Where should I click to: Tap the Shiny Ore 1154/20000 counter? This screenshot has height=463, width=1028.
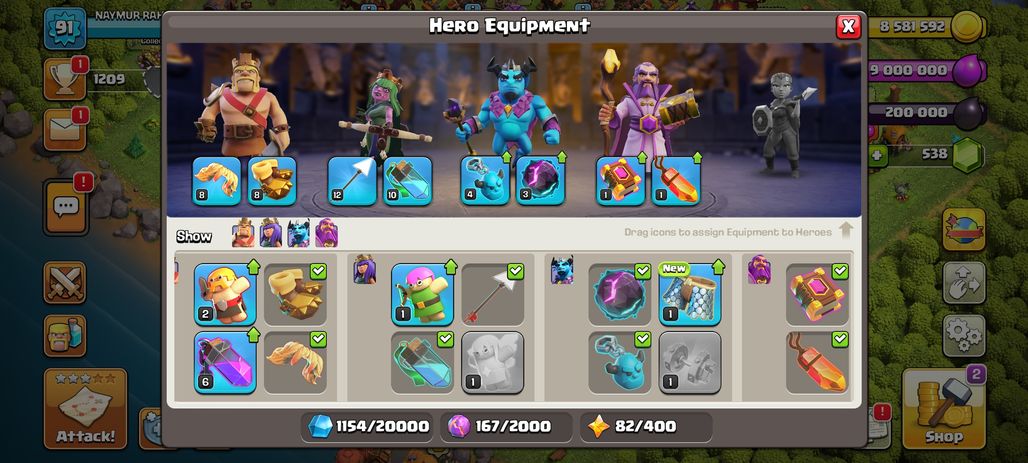(x=369, y=427)
